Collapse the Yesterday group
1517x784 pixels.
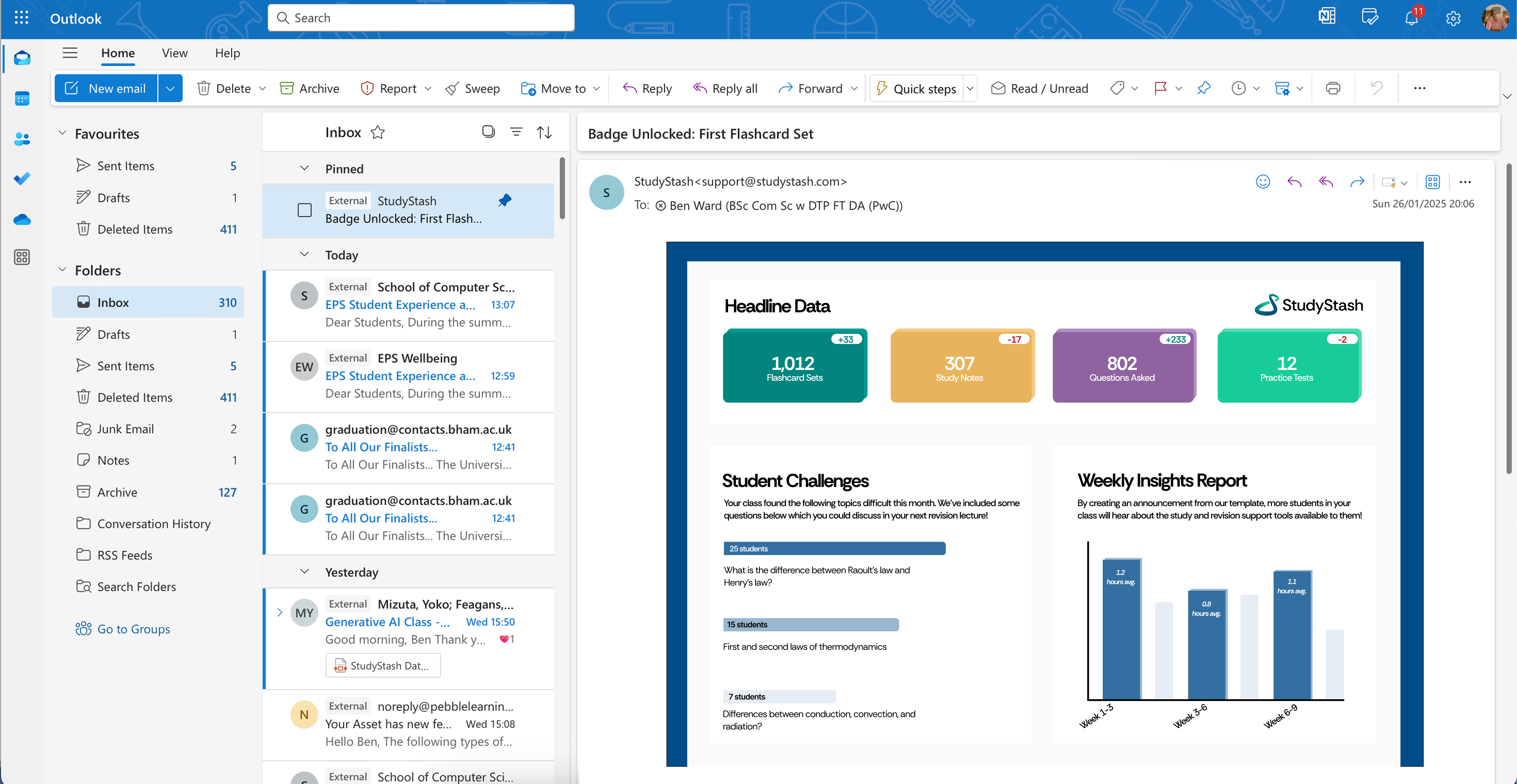pyautogui.click(x=305, y=571)
